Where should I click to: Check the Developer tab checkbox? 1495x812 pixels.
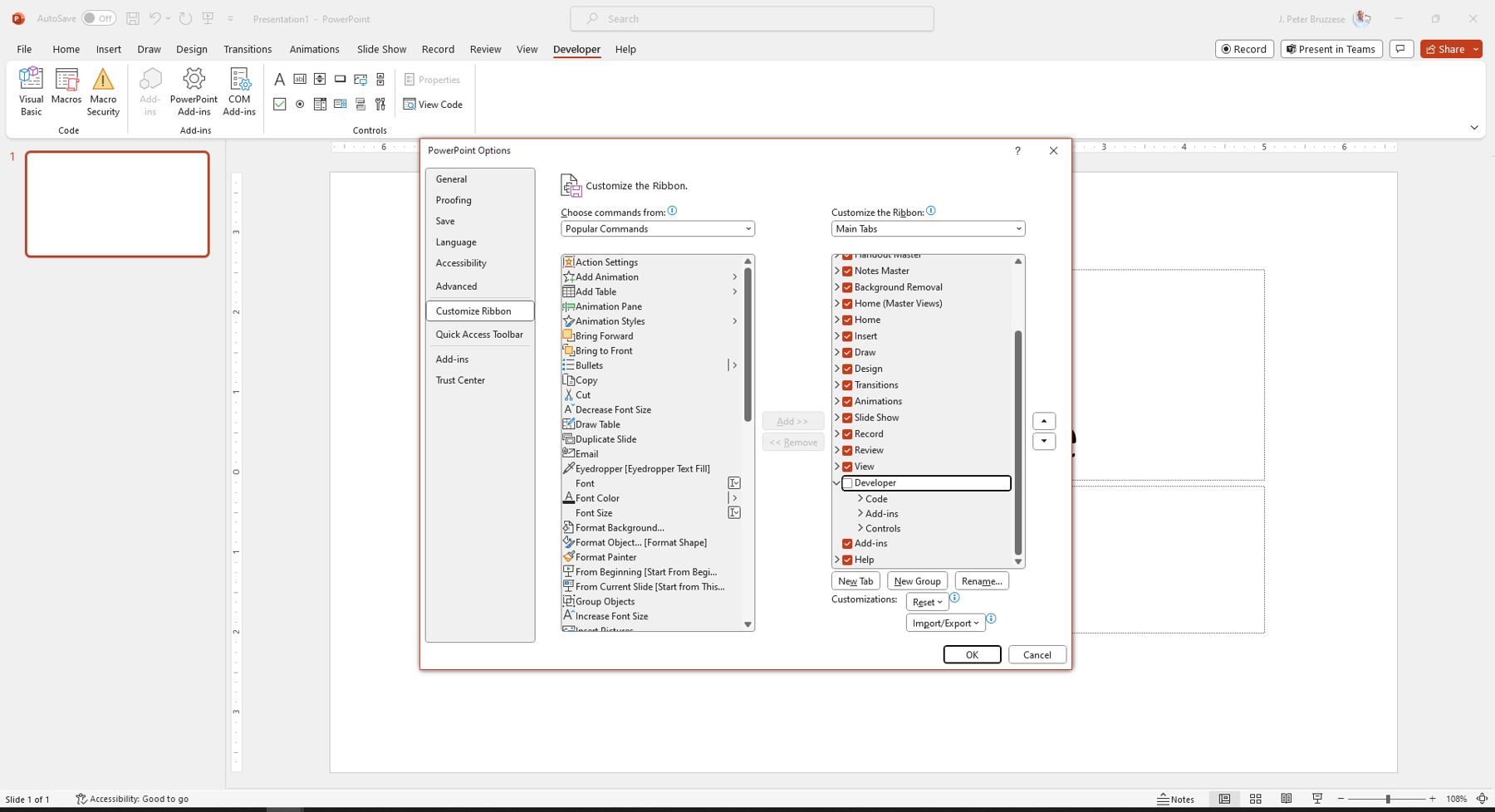847,483
